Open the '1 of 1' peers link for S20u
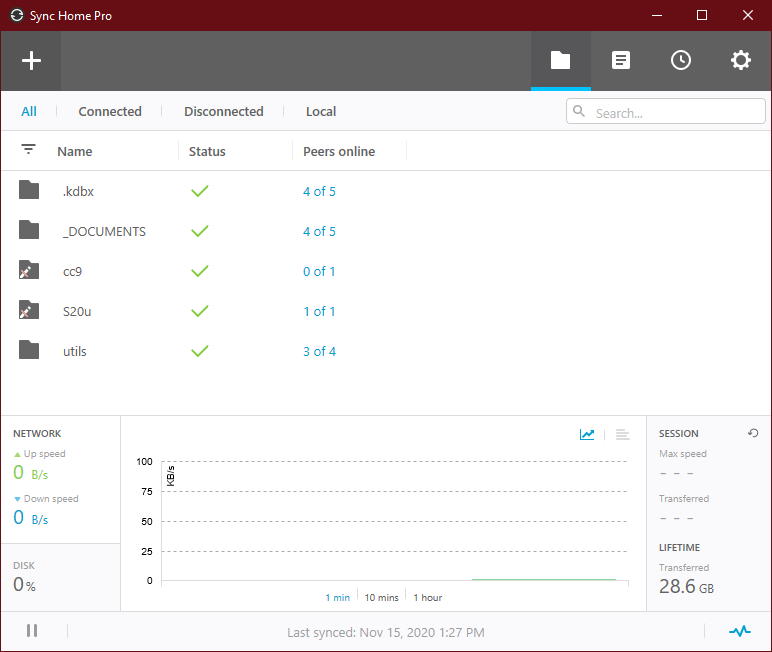Image resolution: width=772 pixels, height=652 pixels. point(320,311)
